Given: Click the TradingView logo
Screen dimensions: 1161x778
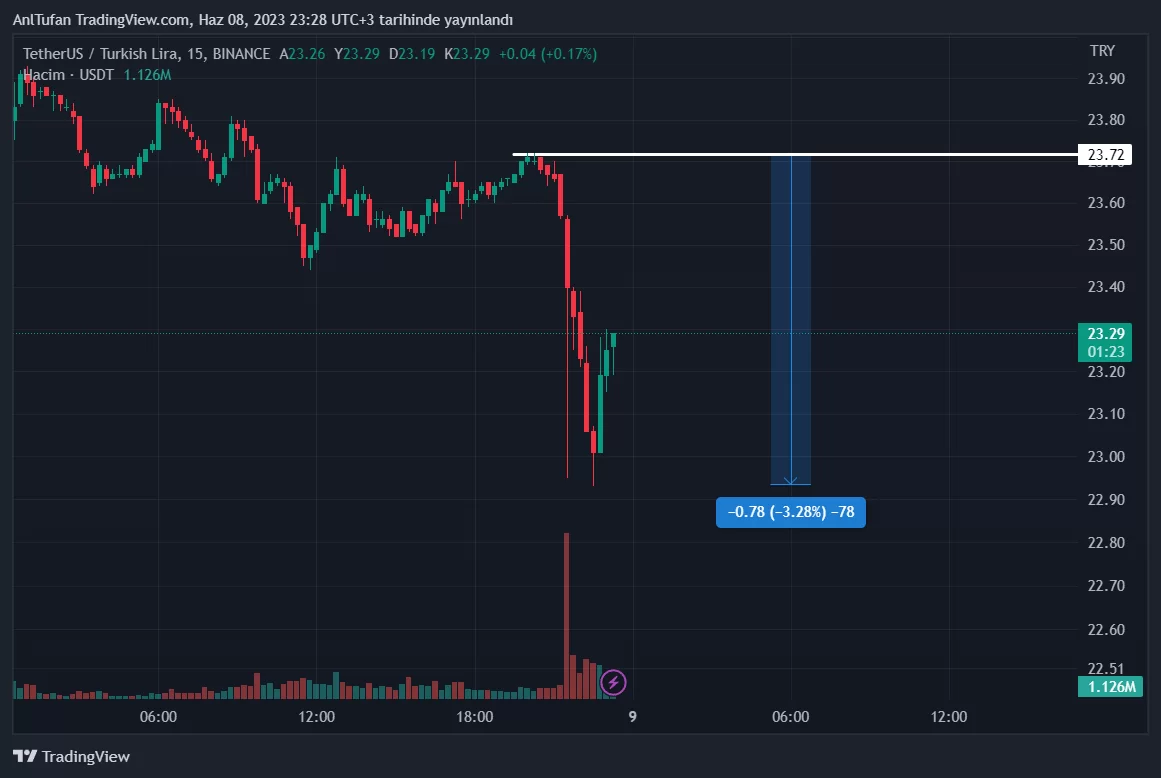Looking at the screenshot, I should pyautogui.click(x=71, y=756).
